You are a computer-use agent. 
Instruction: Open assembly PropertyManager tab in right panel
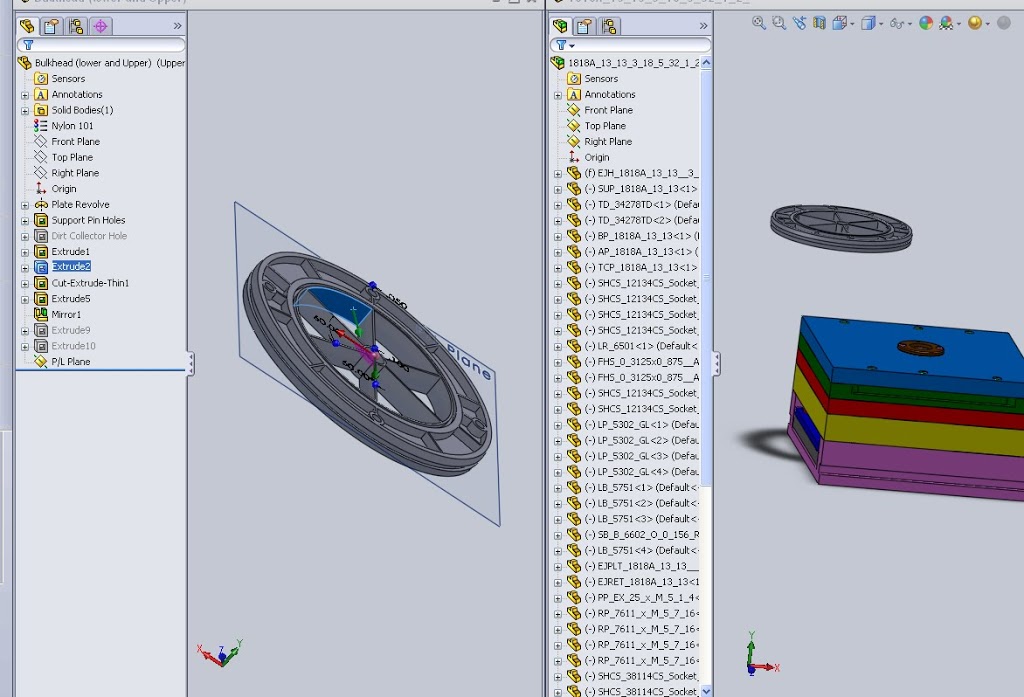coord(584,26)
